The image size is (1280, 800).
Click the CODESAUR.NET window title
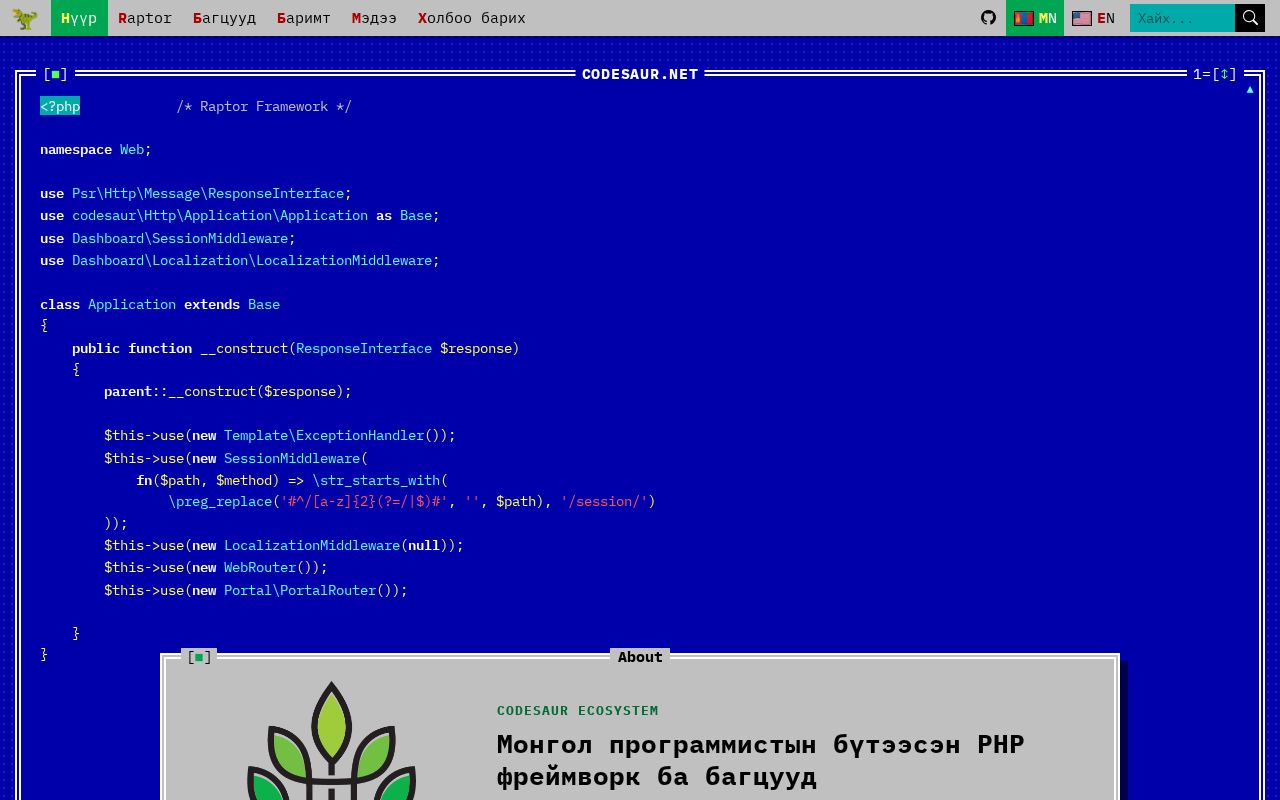tap(640, 74)
